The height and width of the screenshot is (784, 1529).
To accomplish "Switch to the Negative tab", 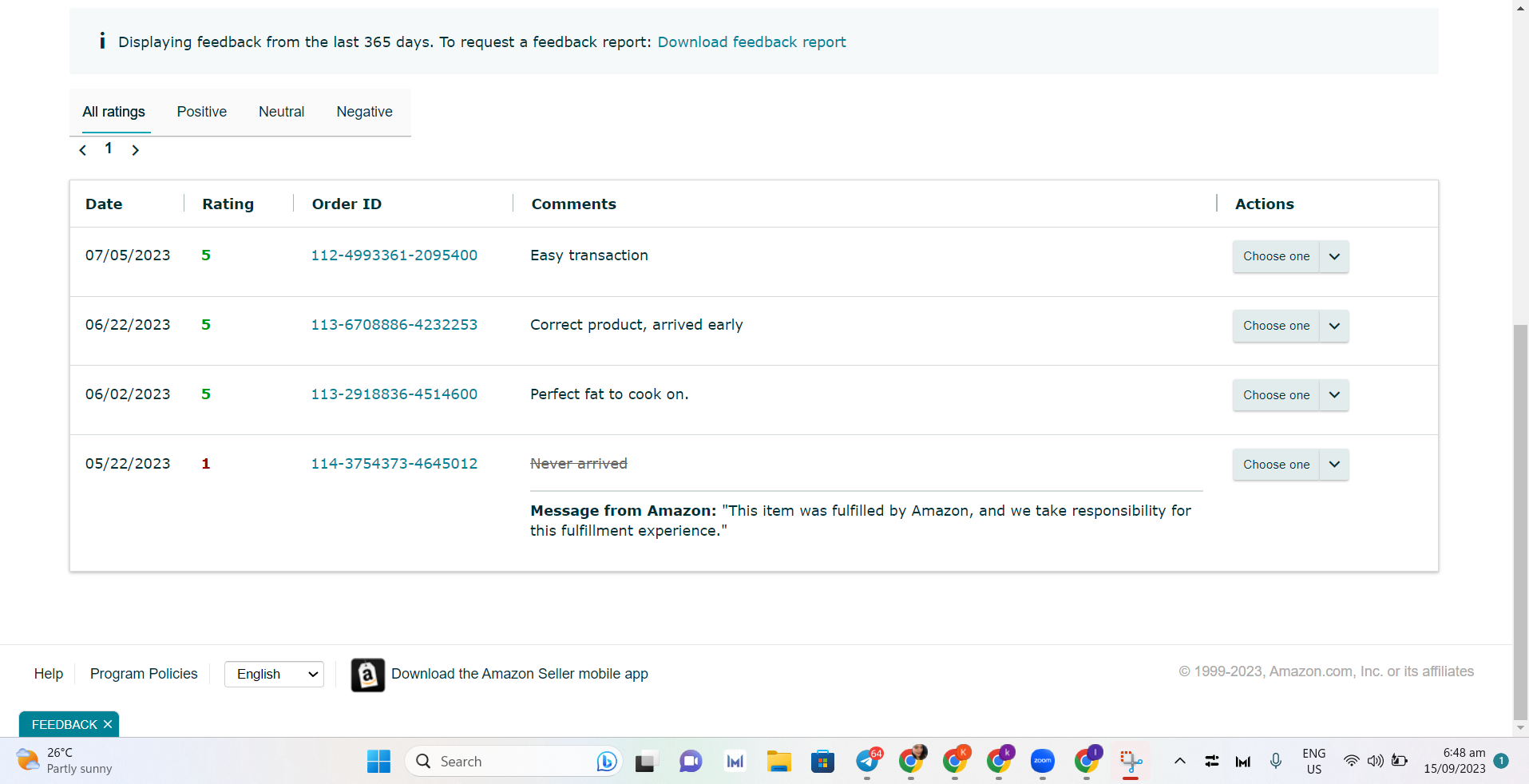I will (x=365, y=112).
